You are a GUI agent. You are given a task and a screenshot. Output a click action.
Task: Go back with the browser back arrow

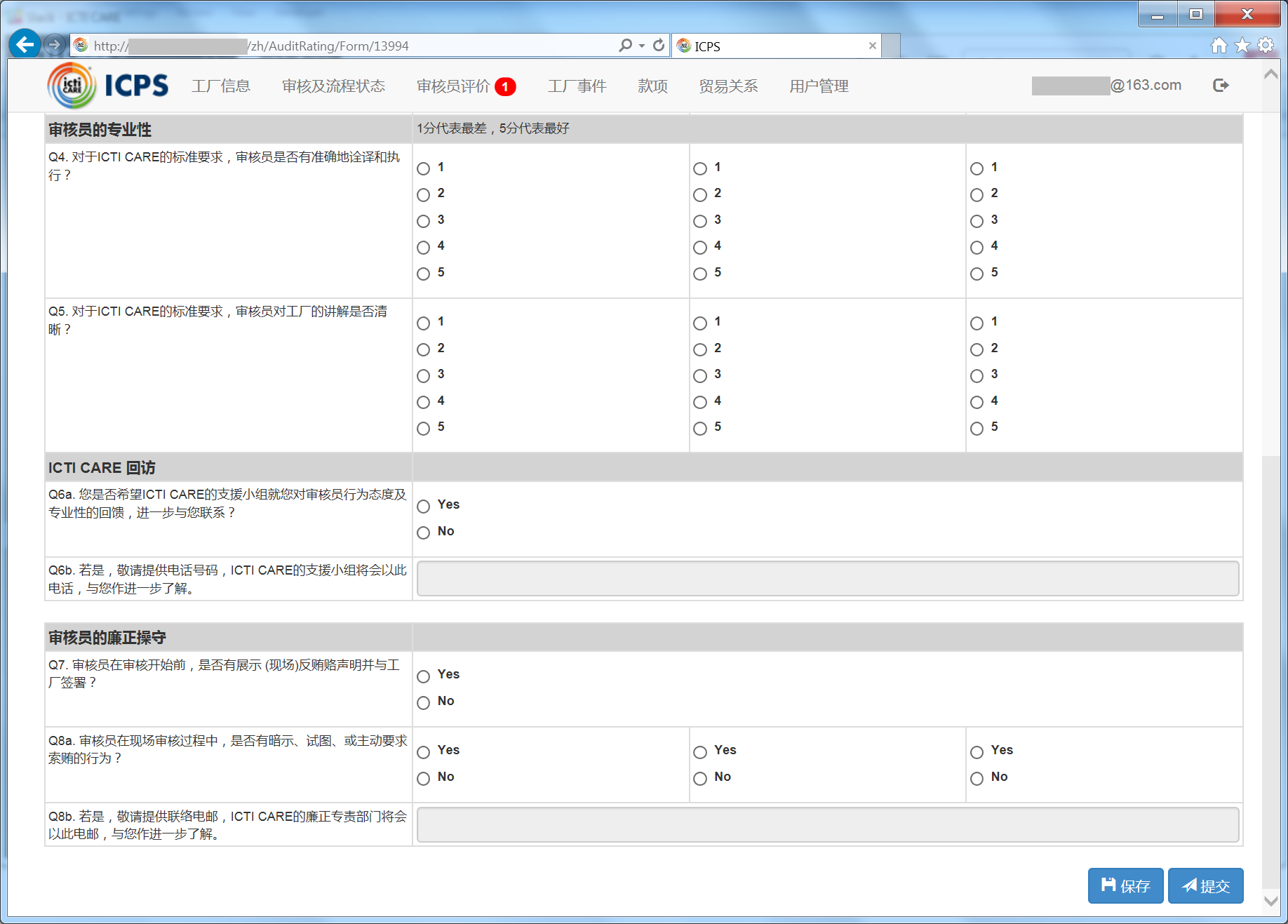[25, 45]
